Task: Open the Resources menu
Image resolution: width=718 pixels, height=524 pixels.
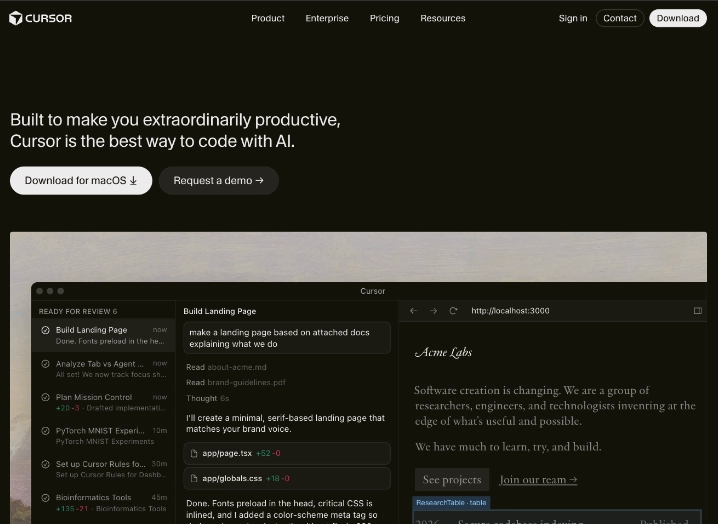Action: (443, 18)
